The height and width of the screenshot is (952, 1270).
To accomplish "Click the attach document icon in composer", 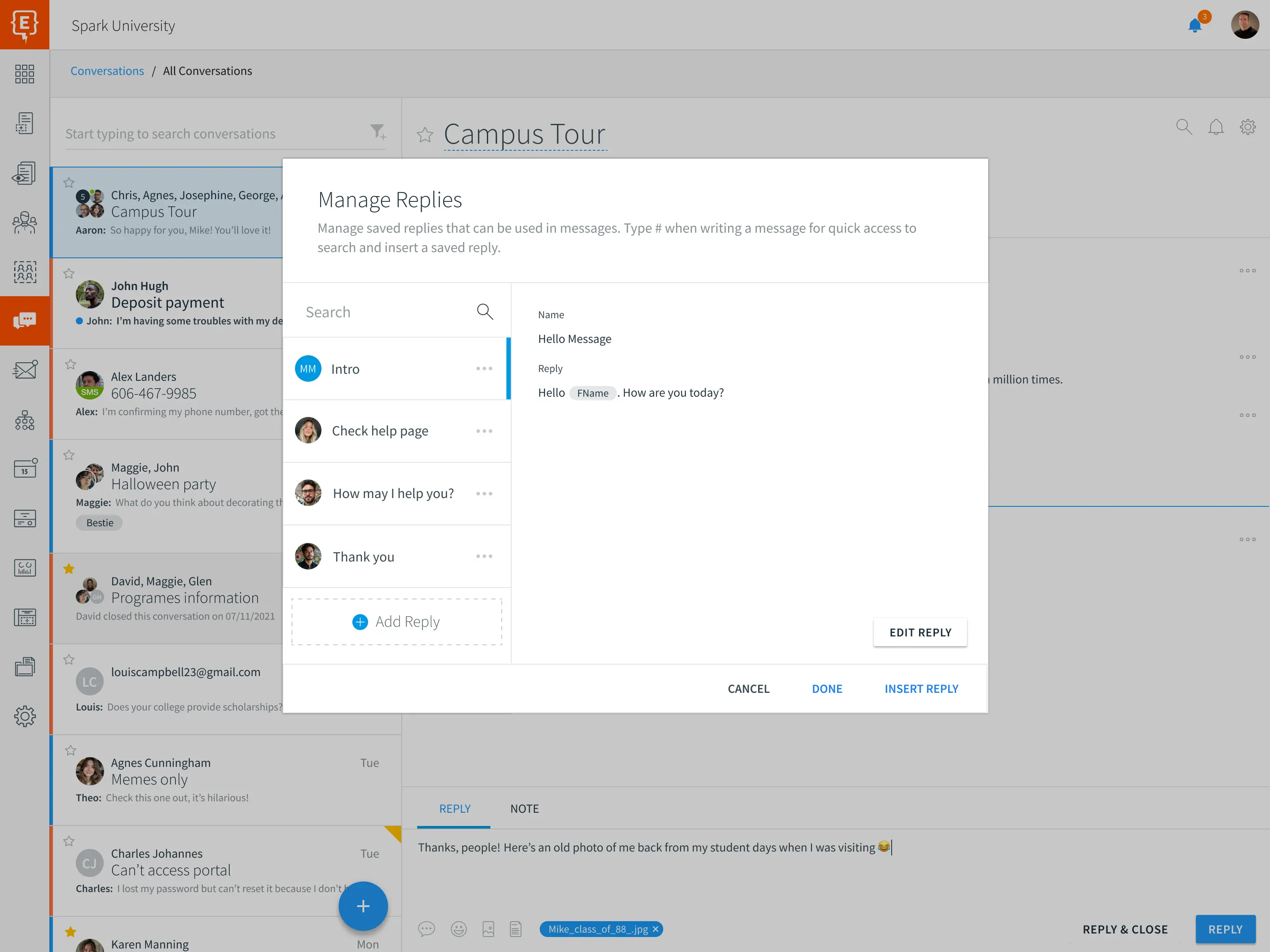I will [x=515, y=929].
